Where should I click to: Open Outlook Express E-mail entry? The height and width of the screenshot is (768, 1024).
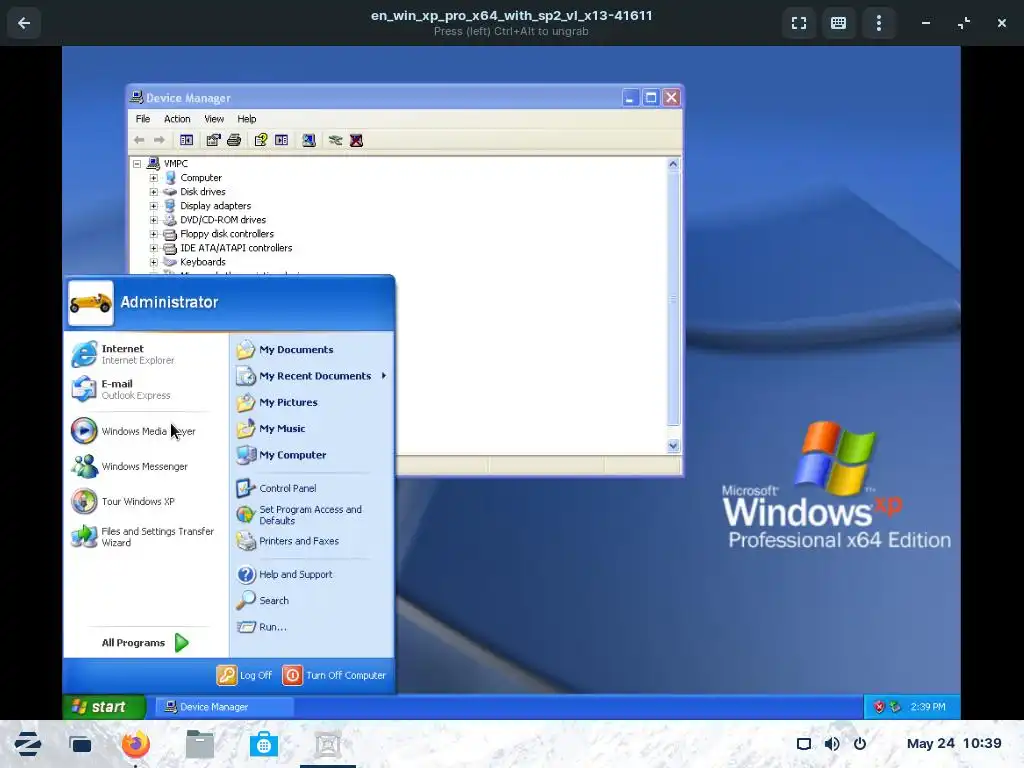tap(144, 389)
